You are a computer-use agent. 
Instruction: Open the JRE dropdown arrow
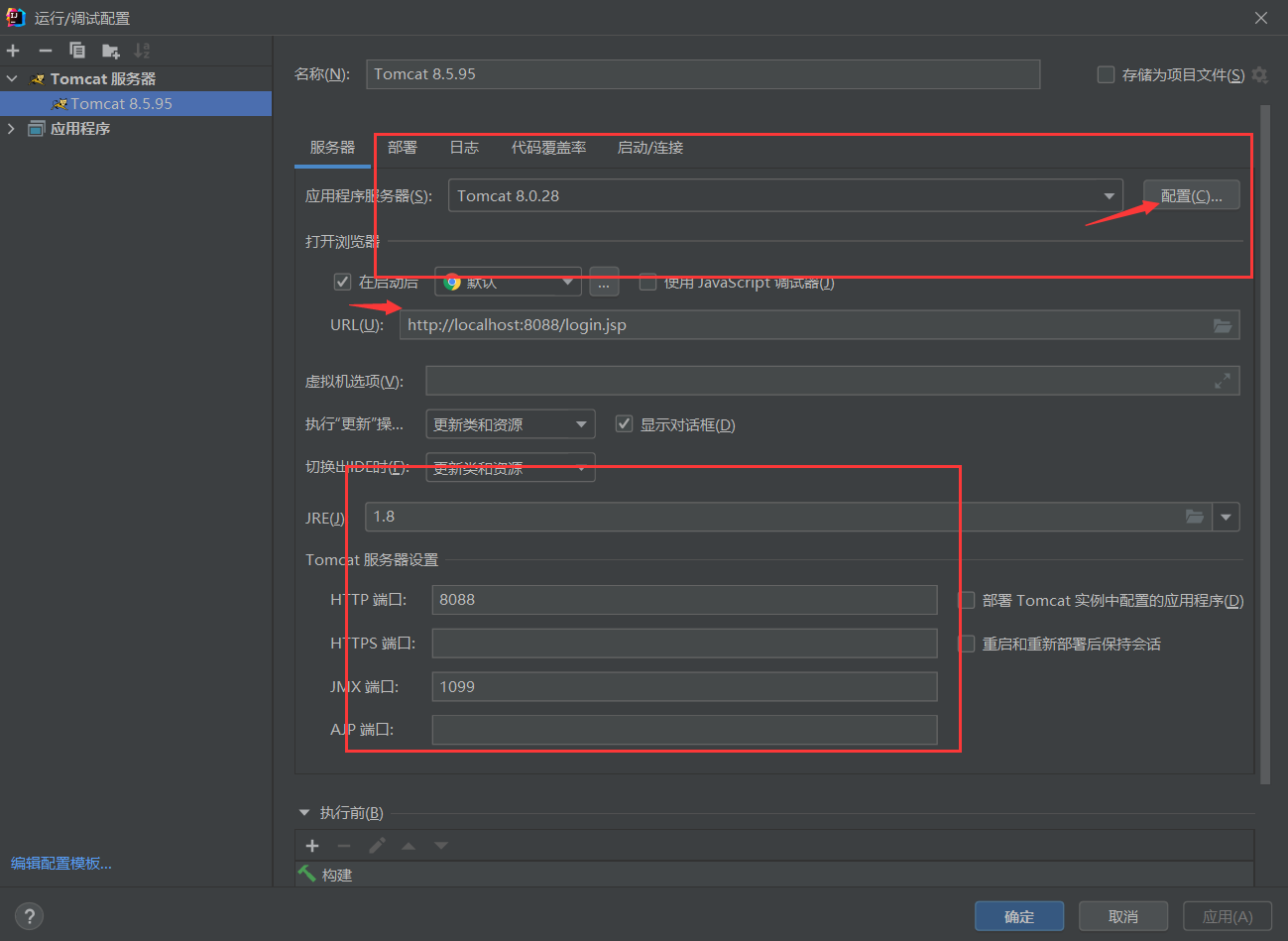pyautogui.click(x=1227, y=517)
